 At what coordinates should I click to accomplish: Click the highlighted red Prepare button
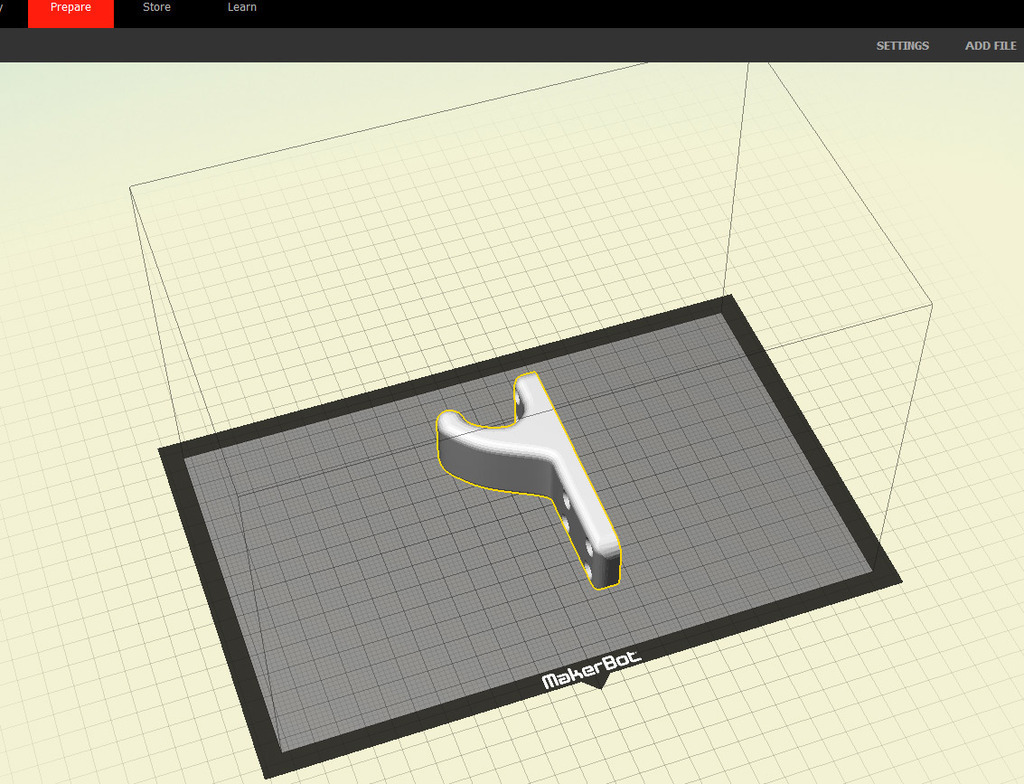click(70, 7)
